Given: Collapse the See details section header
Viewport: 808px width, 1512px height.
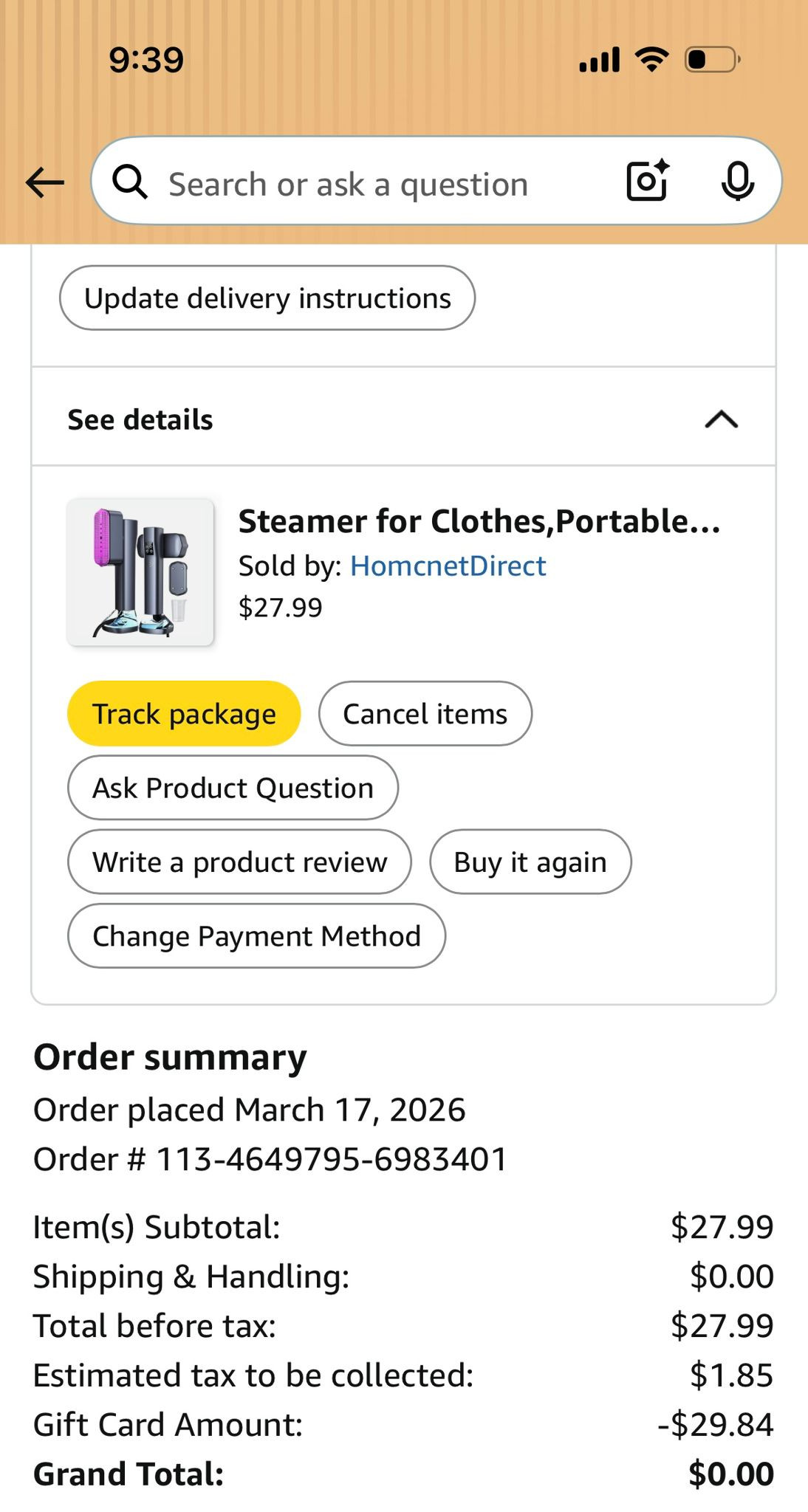Looking at the screenshot, I should pos(140,419).
